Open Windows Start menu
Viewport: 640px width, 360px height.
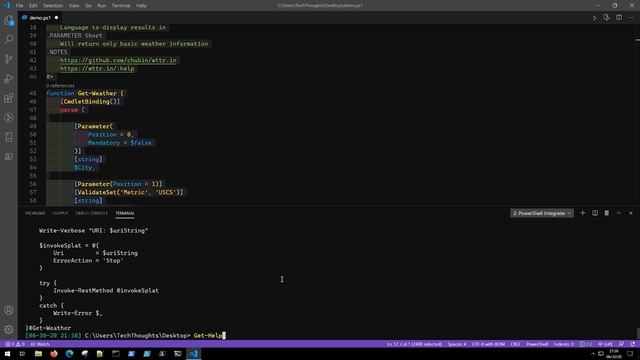click(7, 354)
